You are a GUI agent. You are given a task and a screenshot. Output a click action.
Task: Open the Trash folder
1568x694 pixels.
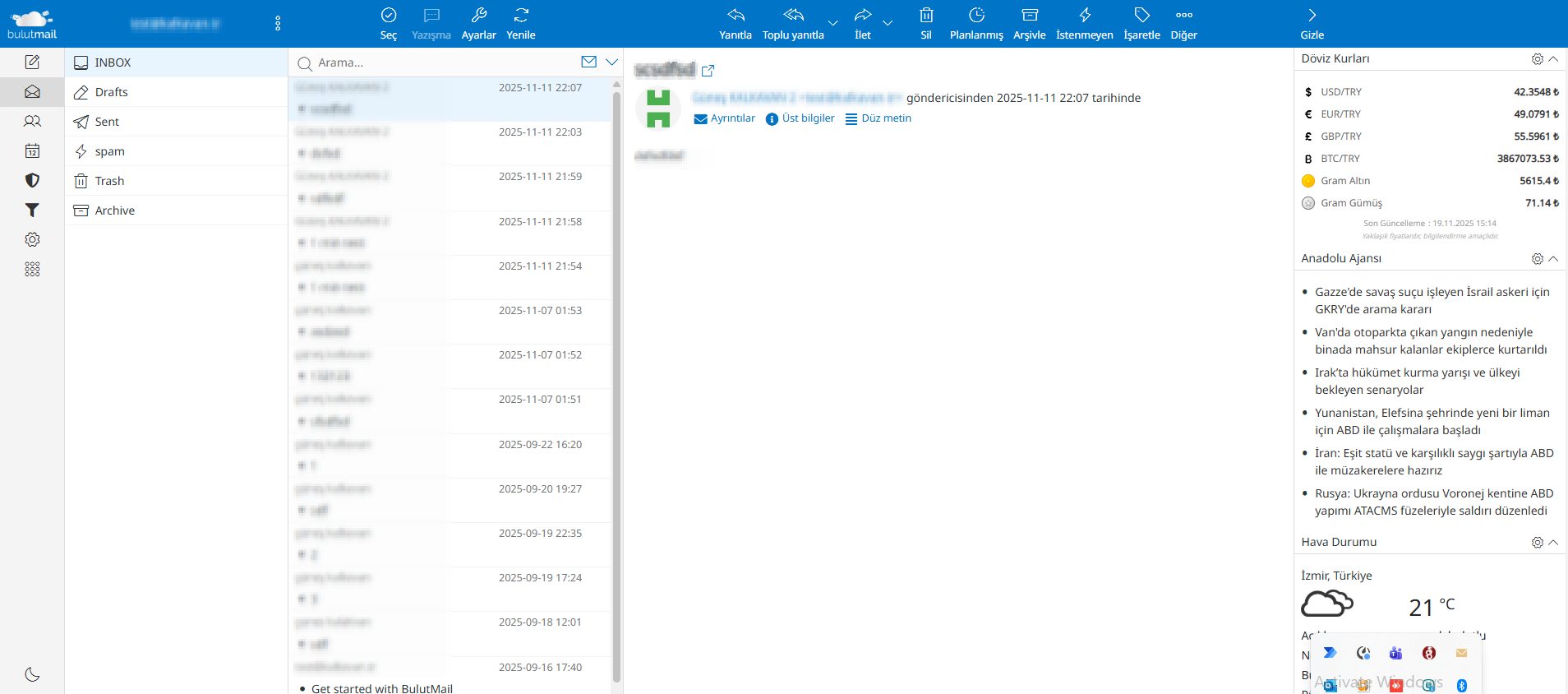coord(176,181)
